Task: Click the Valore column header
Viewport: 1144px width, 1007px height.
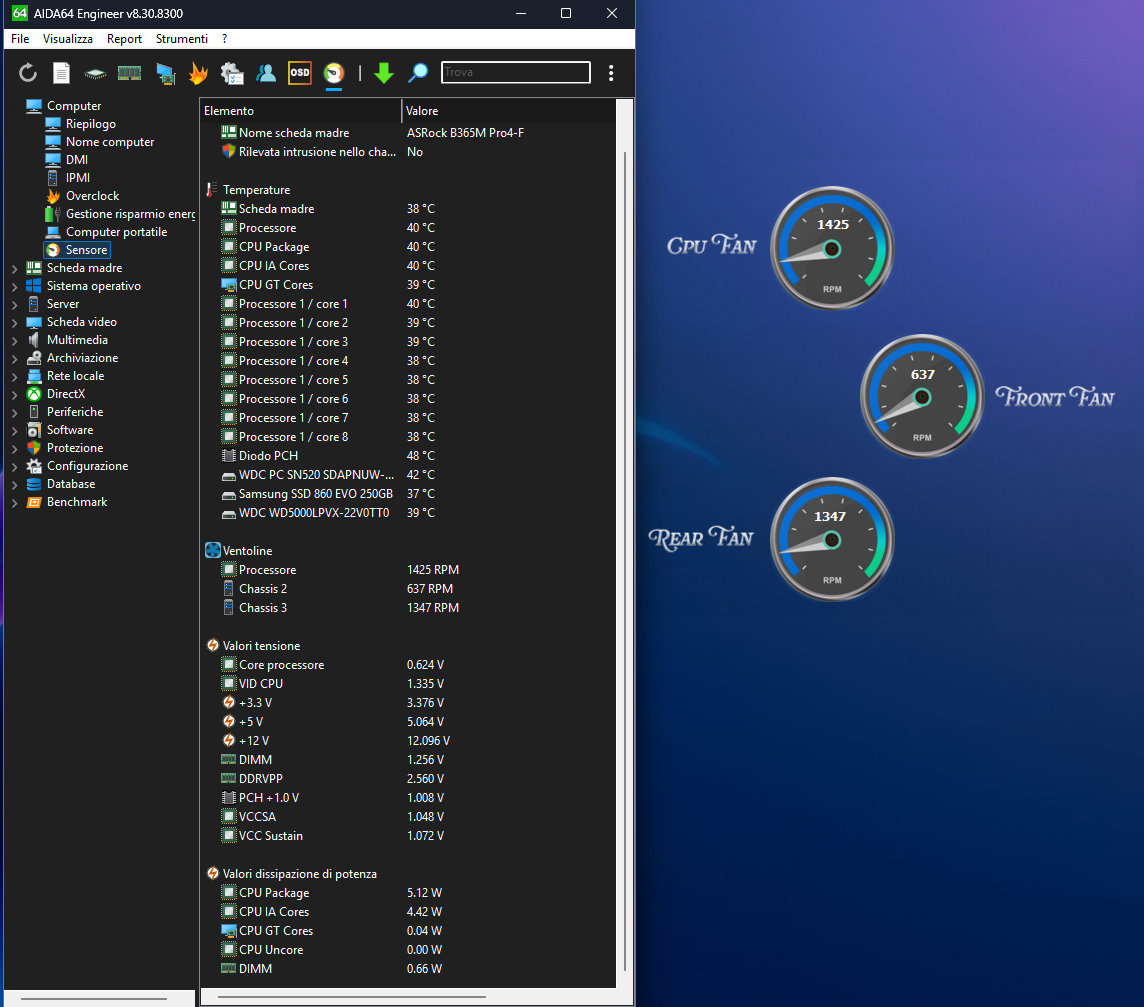Action: pos(509,111)
